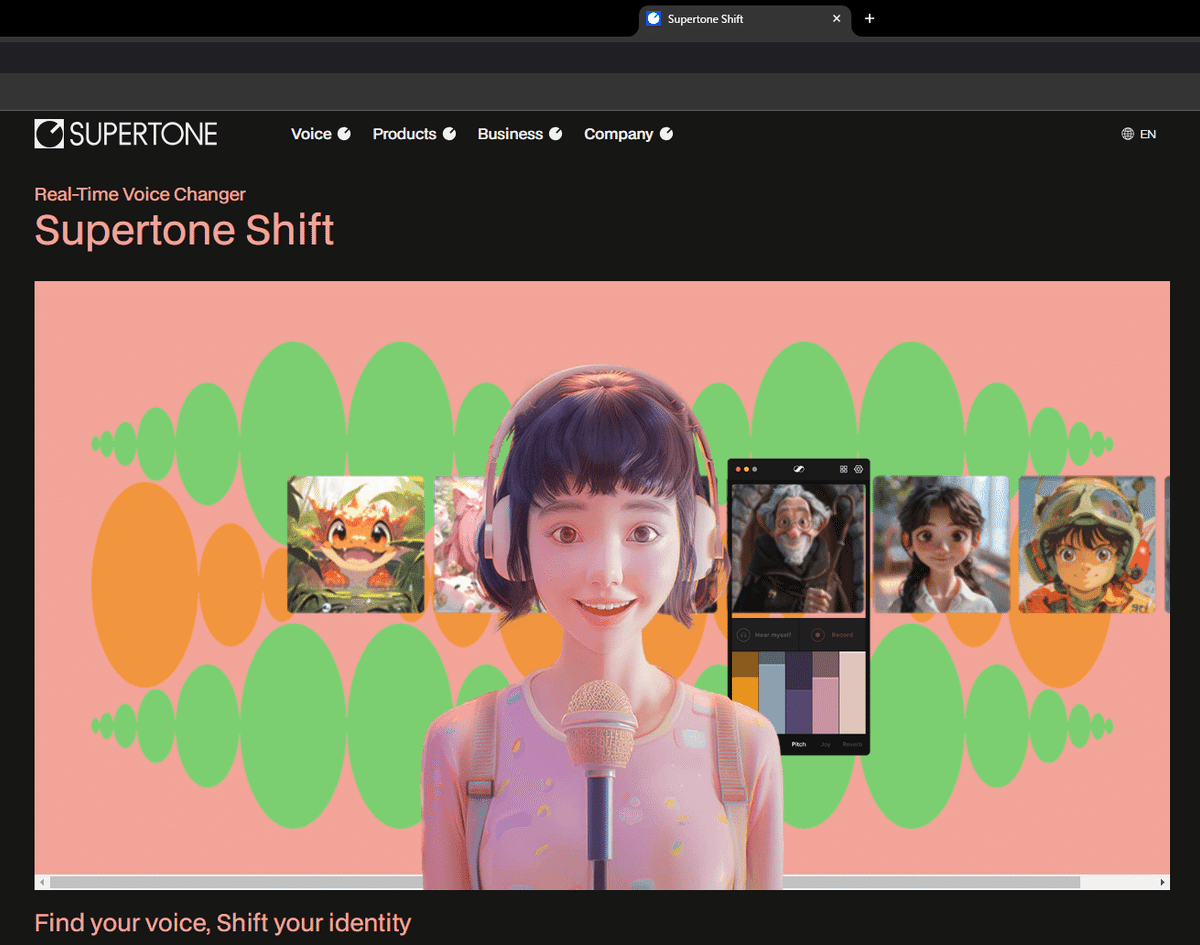Expand the Voice navigation dropdown
Image resolution: width=1200 pixels, height=945 pixels.
click(x=320, y=133)
